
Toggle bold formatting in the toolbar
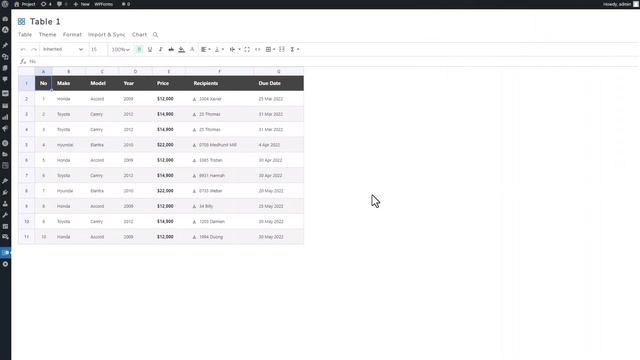(x=139, y=49)
